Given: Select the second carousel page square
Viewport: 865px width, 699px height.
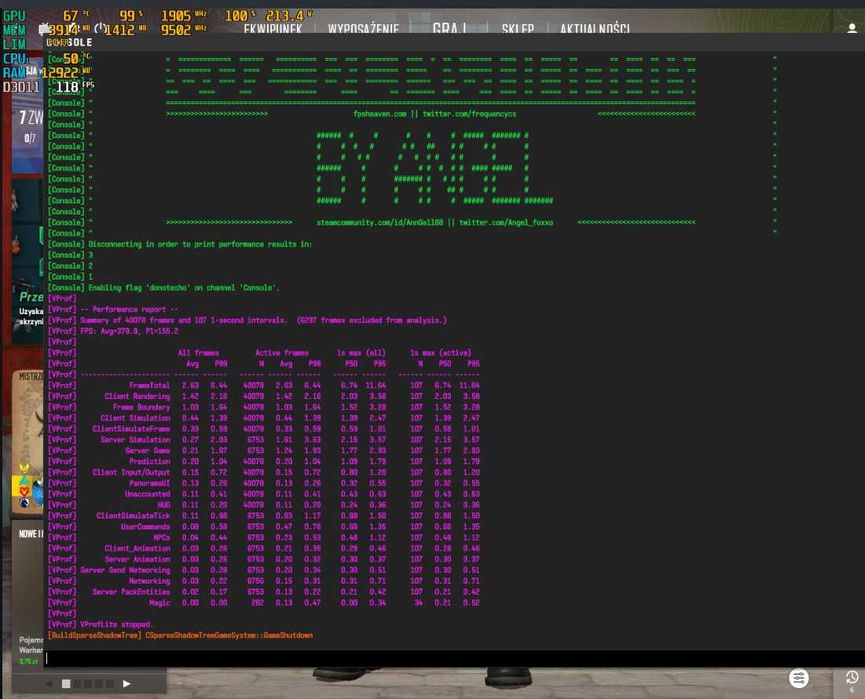Looking at the screenshot, I should (77, 684).
